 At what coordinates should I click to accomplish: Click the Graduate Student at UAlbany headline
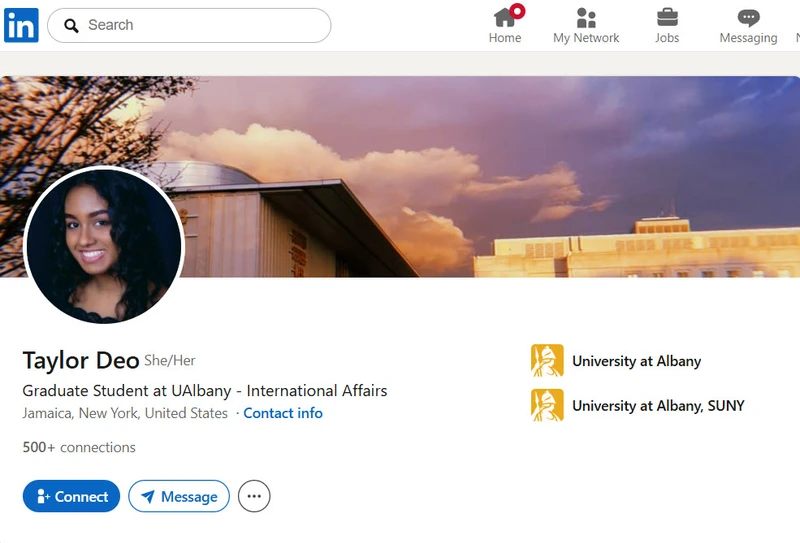[205, 391]
